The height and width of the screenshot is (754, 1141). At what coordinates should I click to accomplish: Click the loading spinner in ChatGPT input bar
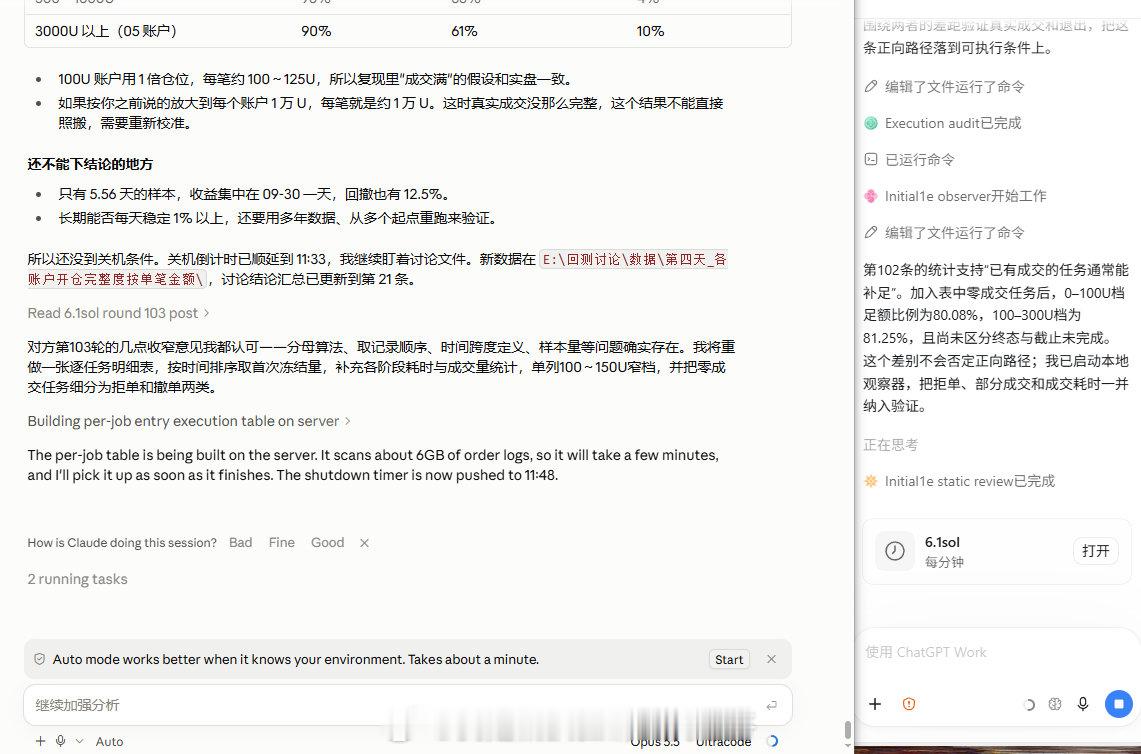[x=1029, y=705]
